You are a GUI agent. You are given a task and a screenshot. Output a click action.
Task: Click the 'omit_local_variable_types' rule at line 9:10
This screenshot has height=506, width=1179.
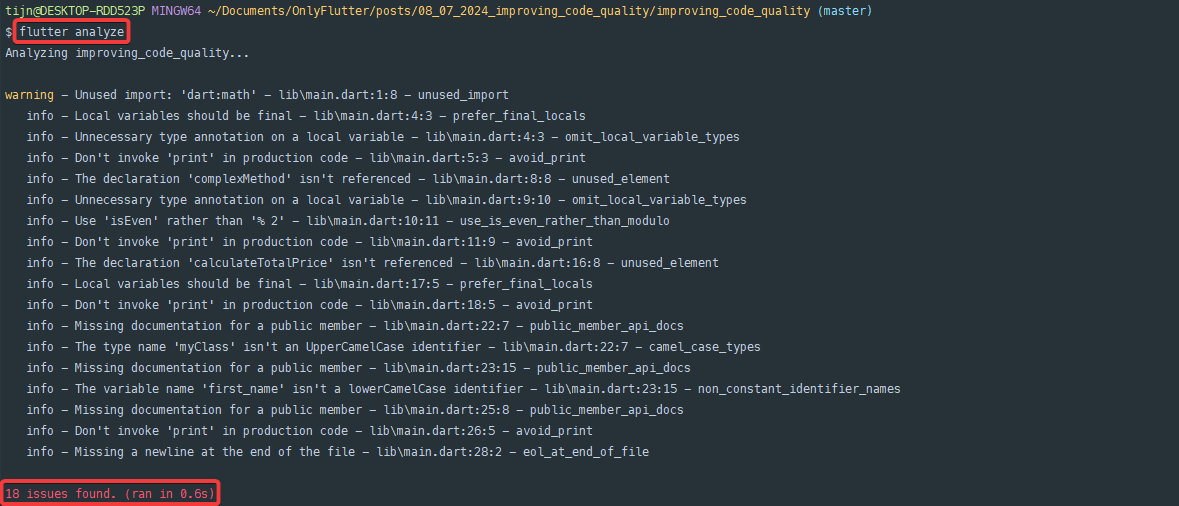pyautogui.click(x=659, y=200)
